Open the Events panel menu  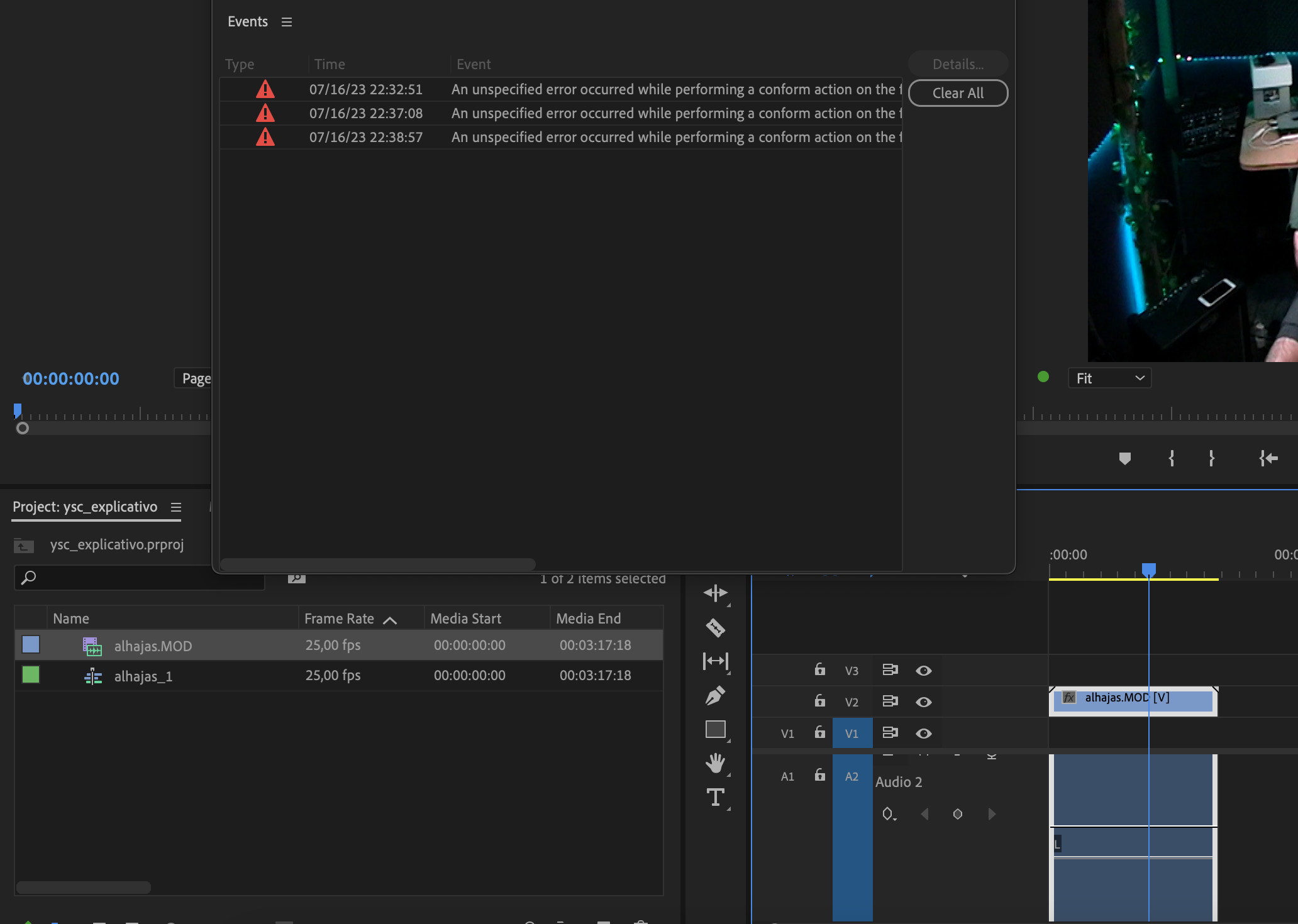pos(287,21)
